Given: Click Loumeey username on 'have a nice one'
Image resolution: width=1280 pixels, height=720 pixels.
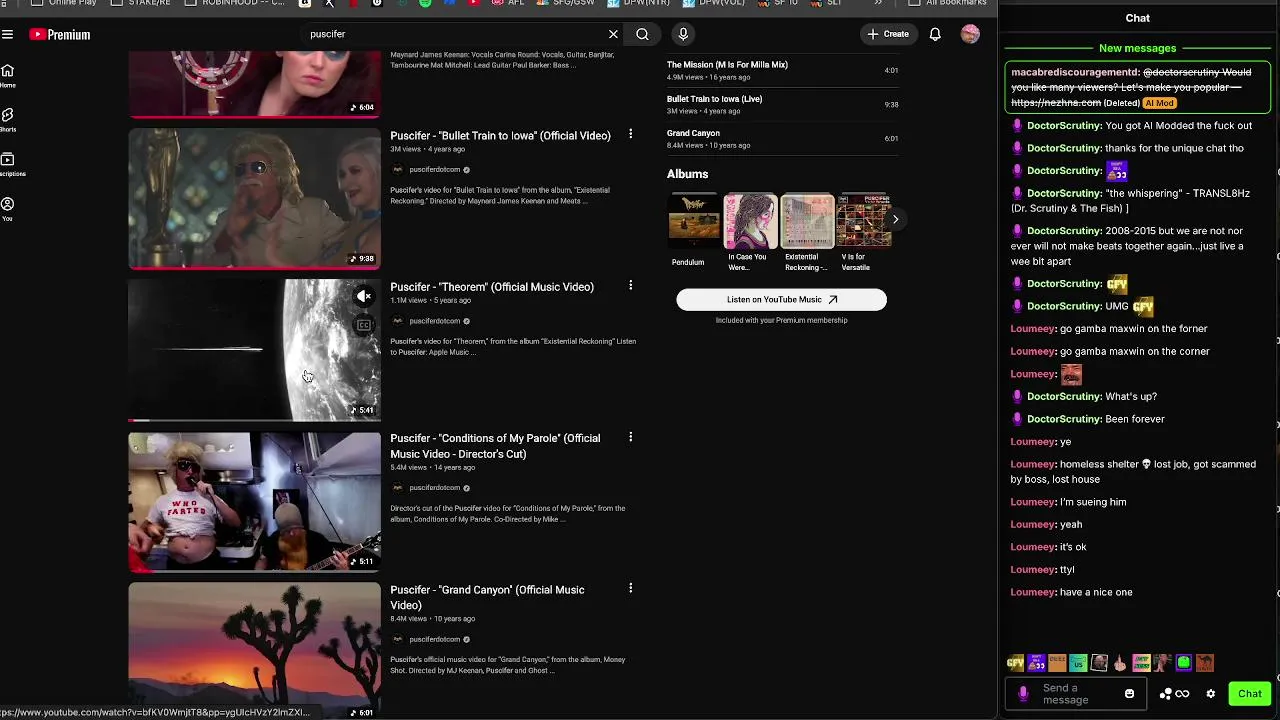Looking at the screenshot, I should pyautogui.click(x=1033, y=592).
